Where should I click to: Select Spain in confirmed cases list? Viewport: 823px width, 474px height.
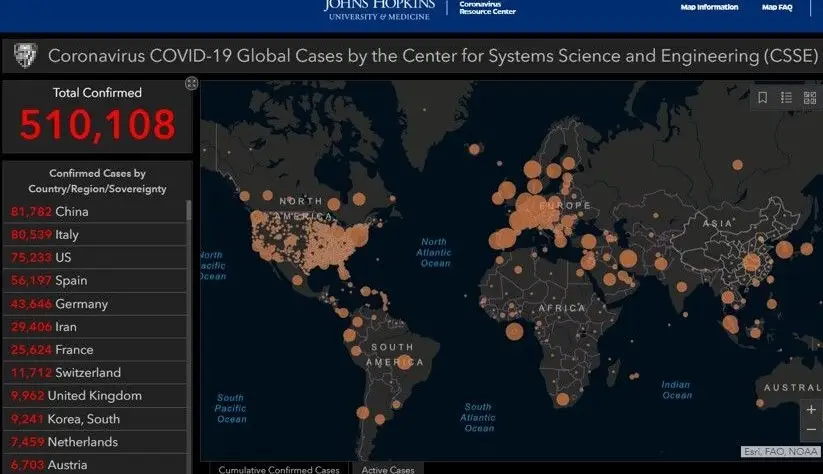pos(71,281)
